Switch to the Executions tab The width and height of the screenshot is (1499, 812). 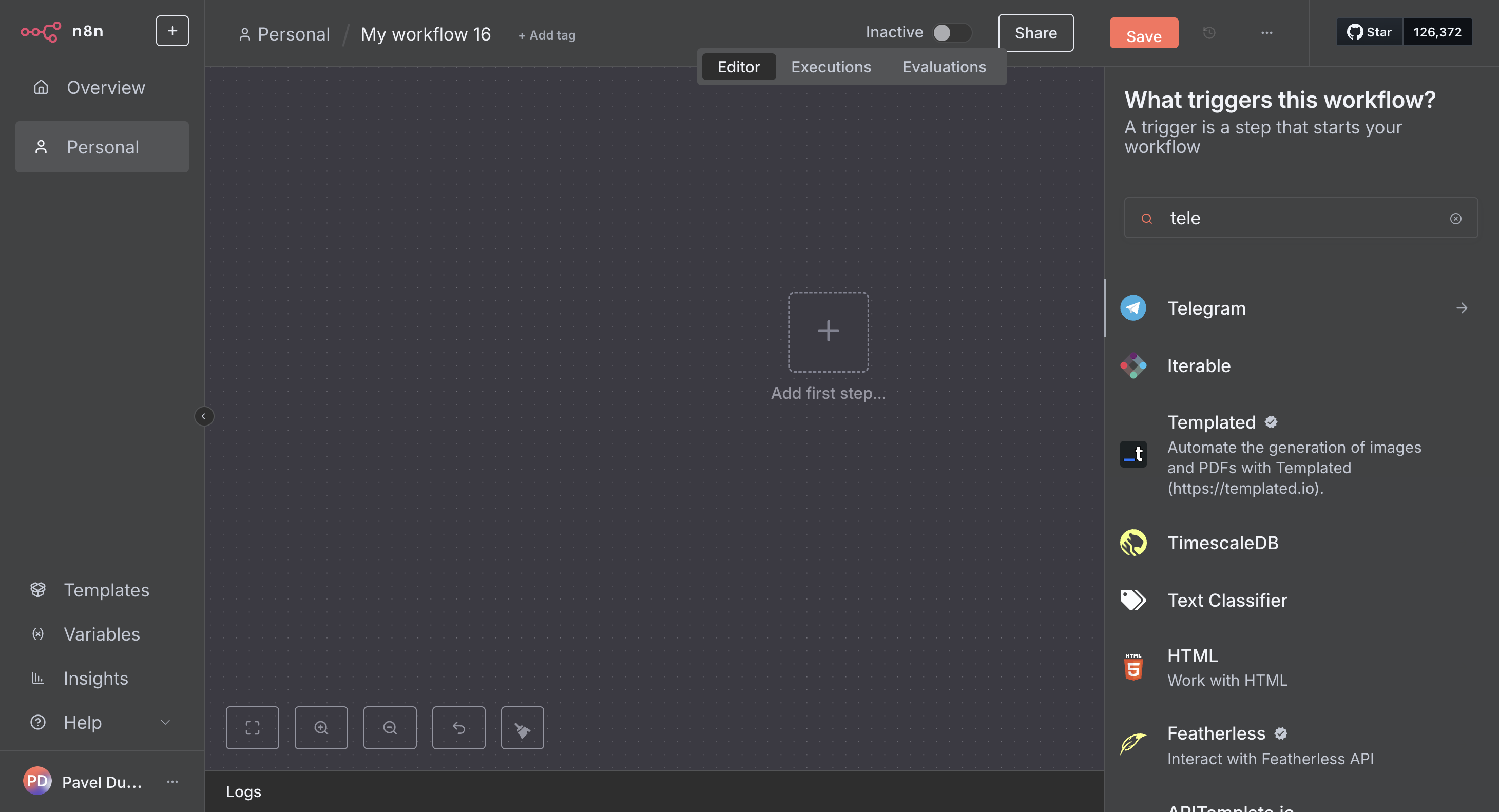[x=831, y=67]
